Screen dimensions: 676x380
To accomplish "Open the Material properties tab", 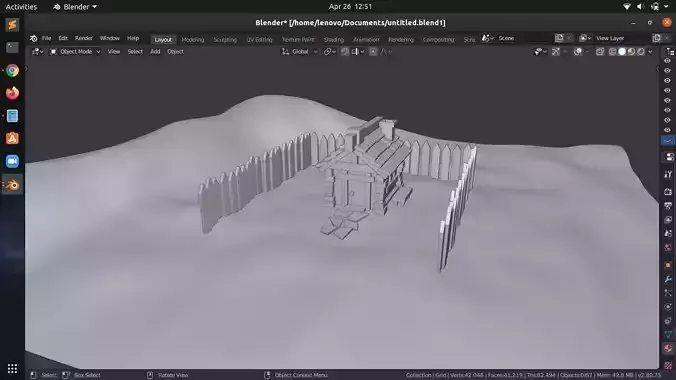I will [x=668, y=349].
